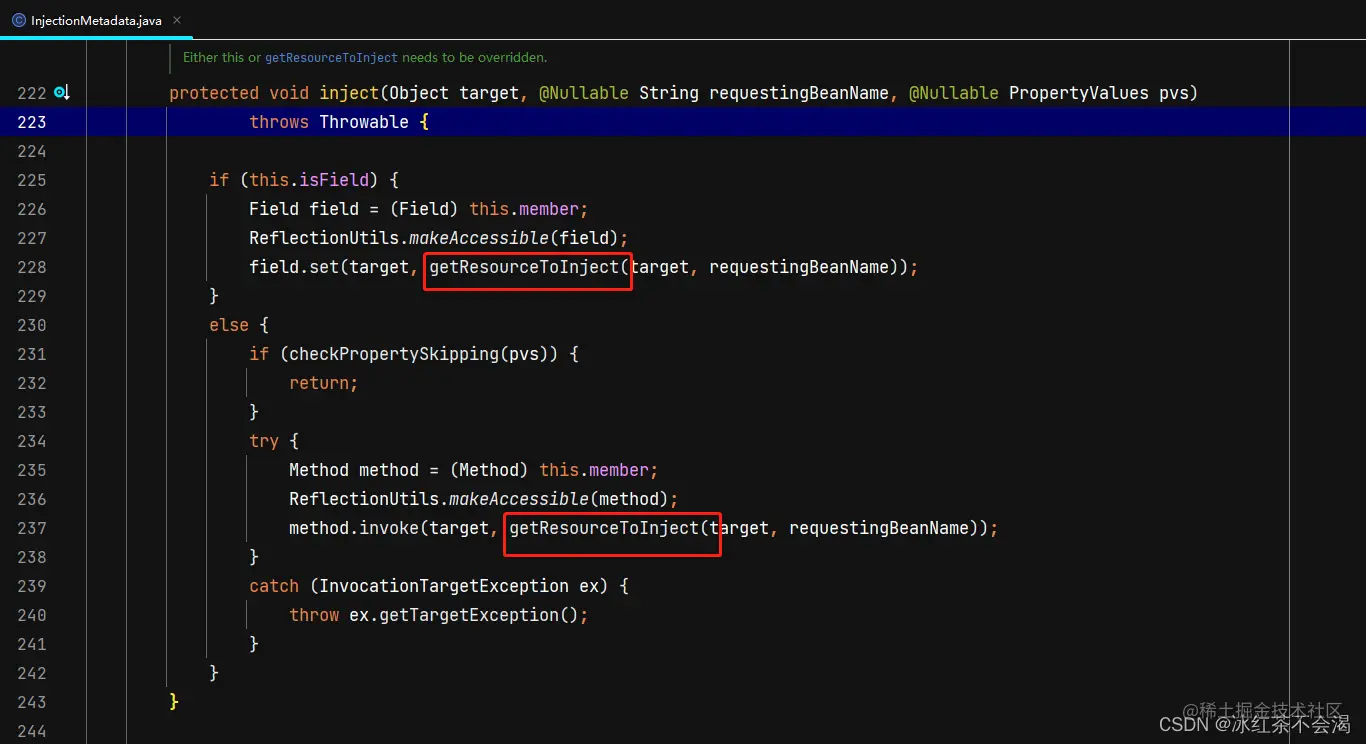The height and width of the screenshot is (744, 1366).
Task: Click the 'else' keyword on line 230
Action: coord(229,325)
